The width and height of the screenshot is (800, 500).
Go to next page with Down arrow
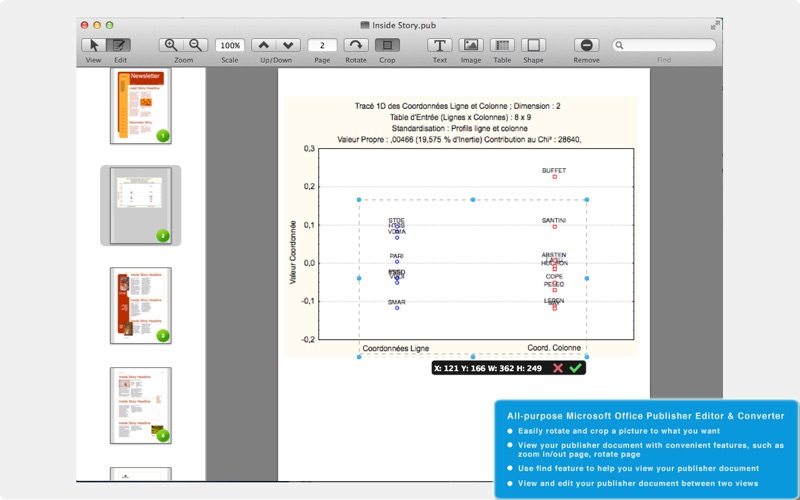tap(288, 45)
